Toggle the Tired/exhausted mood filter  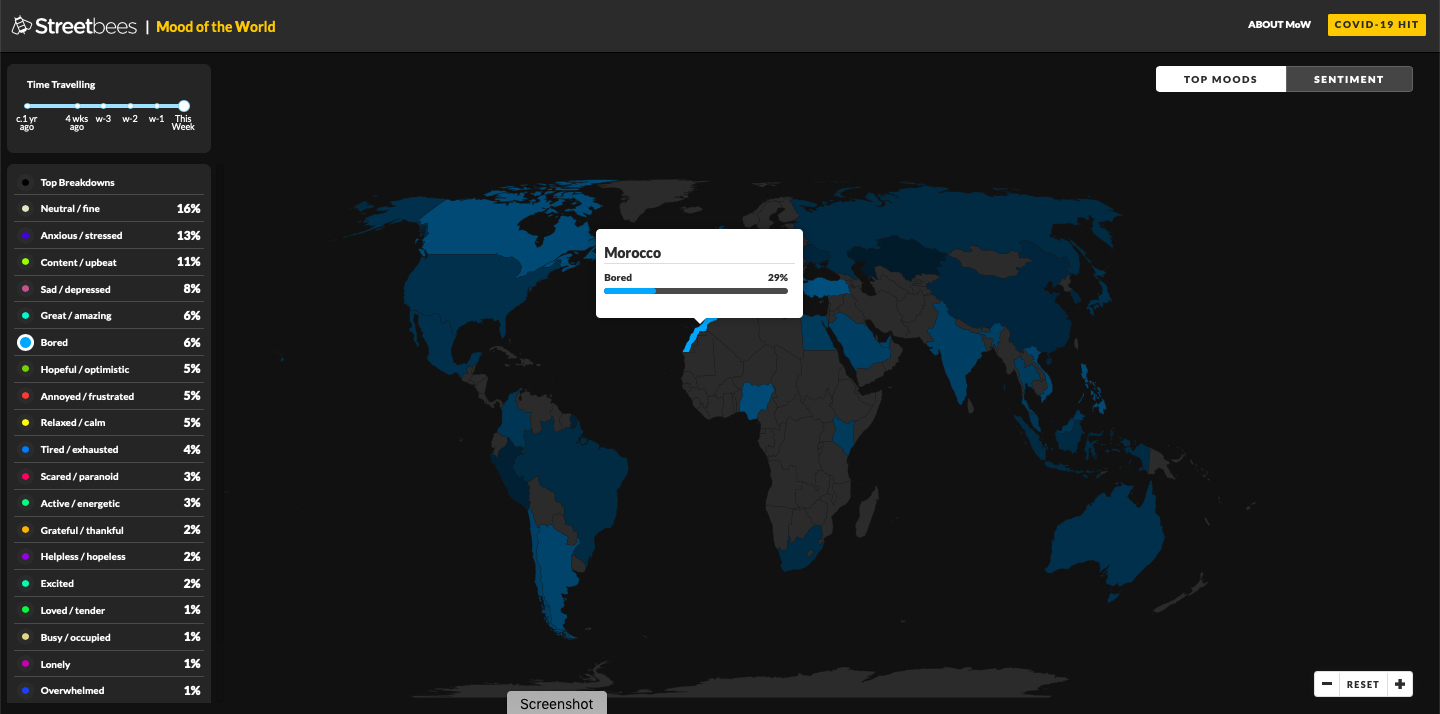point(80,449)
